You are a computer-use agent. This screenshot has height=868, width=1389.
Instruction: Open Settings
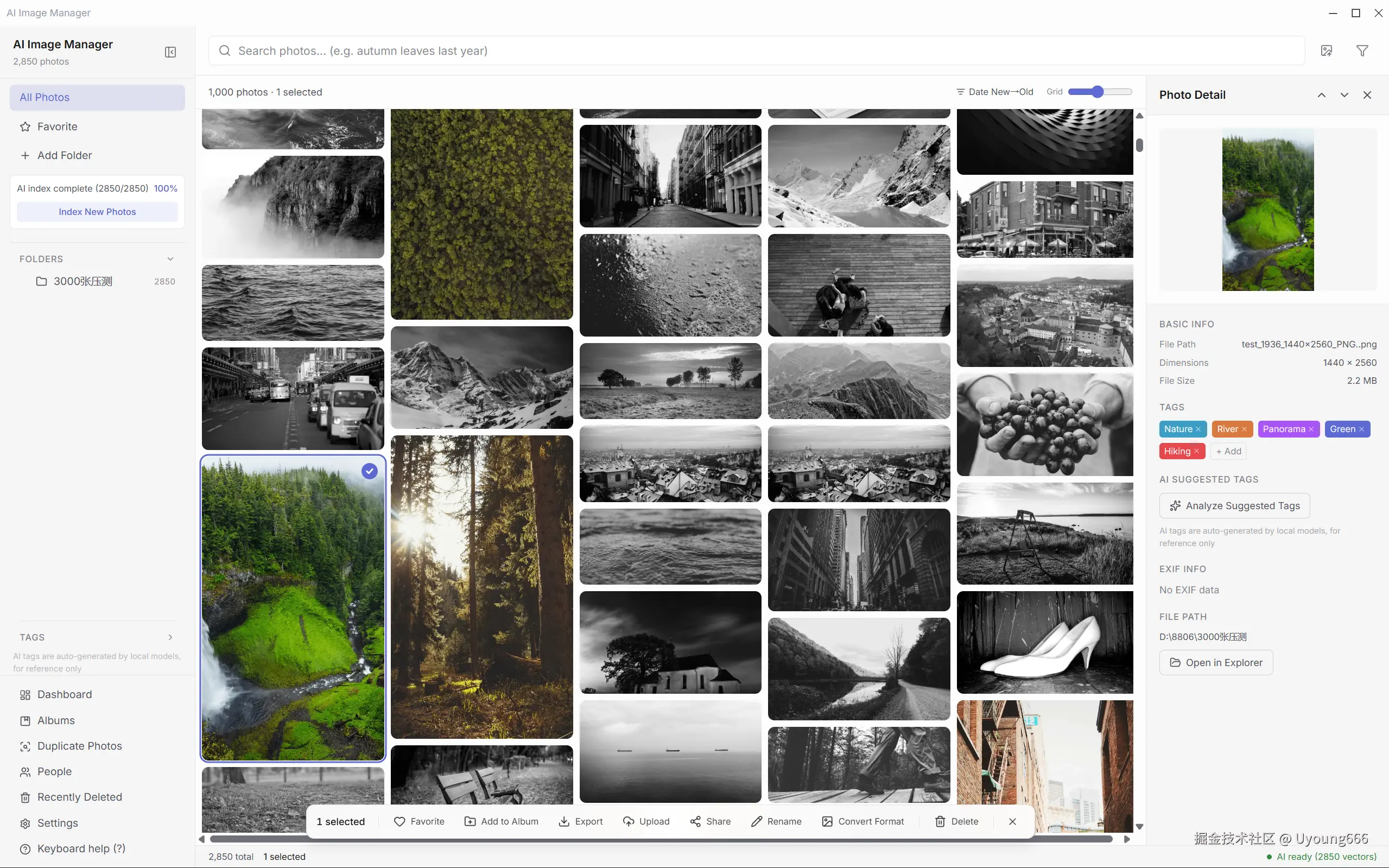pyautogui.click(x=98, y=823)
